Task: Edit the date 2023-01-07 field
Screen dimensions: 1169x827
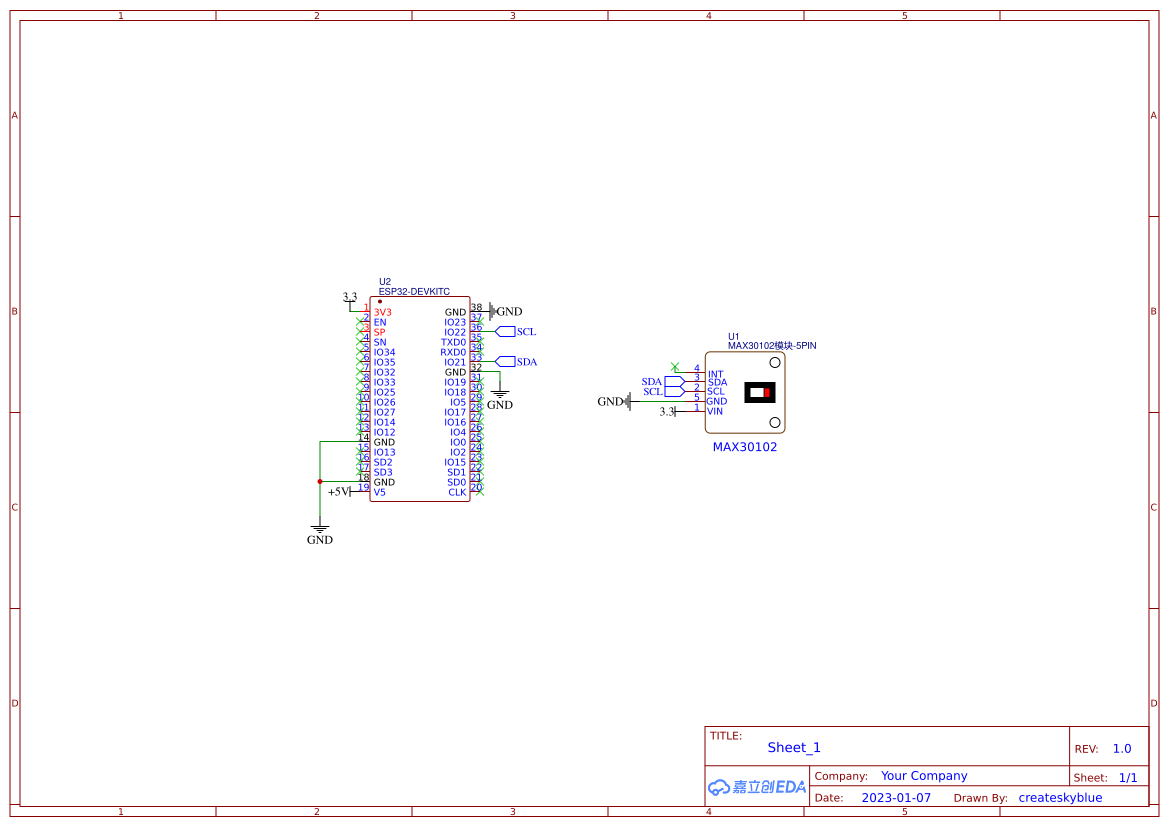Action: click(x=896, y=798)
